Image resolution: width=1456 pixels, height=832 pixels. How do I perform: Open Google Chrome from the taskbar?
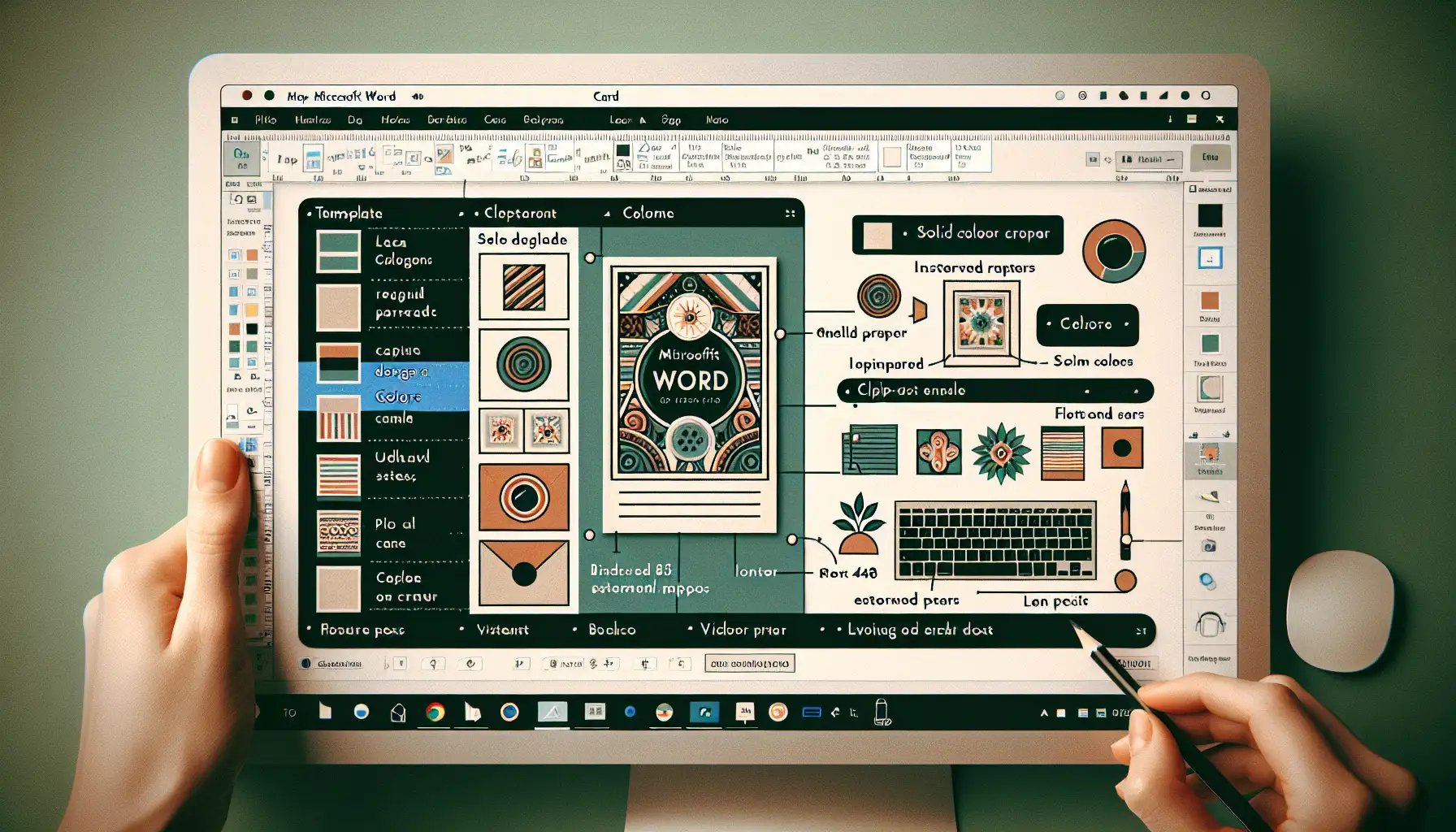click(x=436, y=713)
